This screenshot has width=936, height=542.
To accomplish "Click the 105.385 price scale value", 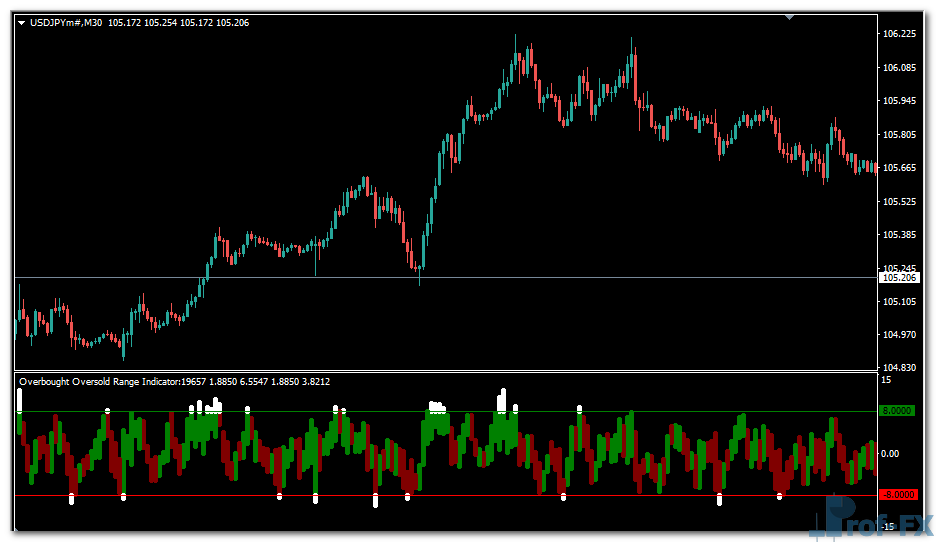I will (x=900, y=235).
